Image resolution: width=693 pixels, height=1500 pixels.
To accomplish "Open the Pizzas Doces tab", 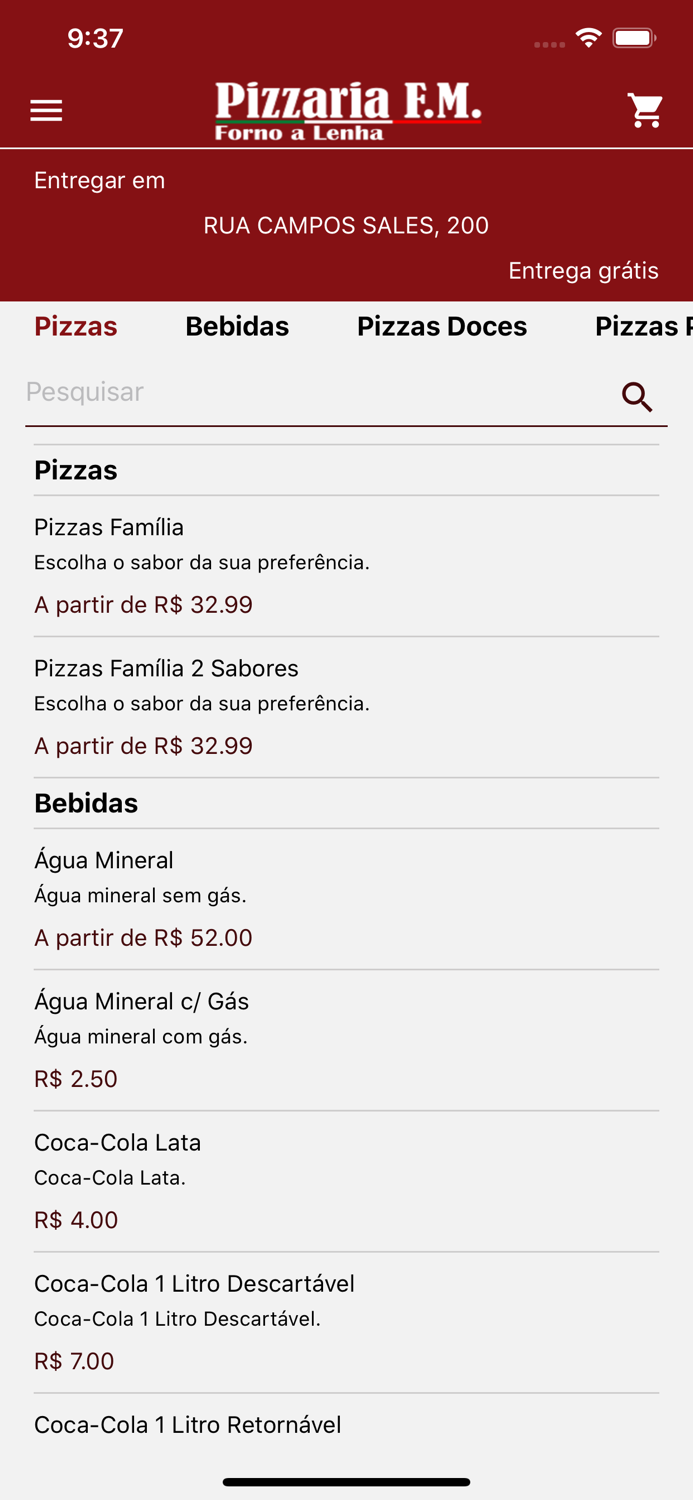I will (442, 326).
